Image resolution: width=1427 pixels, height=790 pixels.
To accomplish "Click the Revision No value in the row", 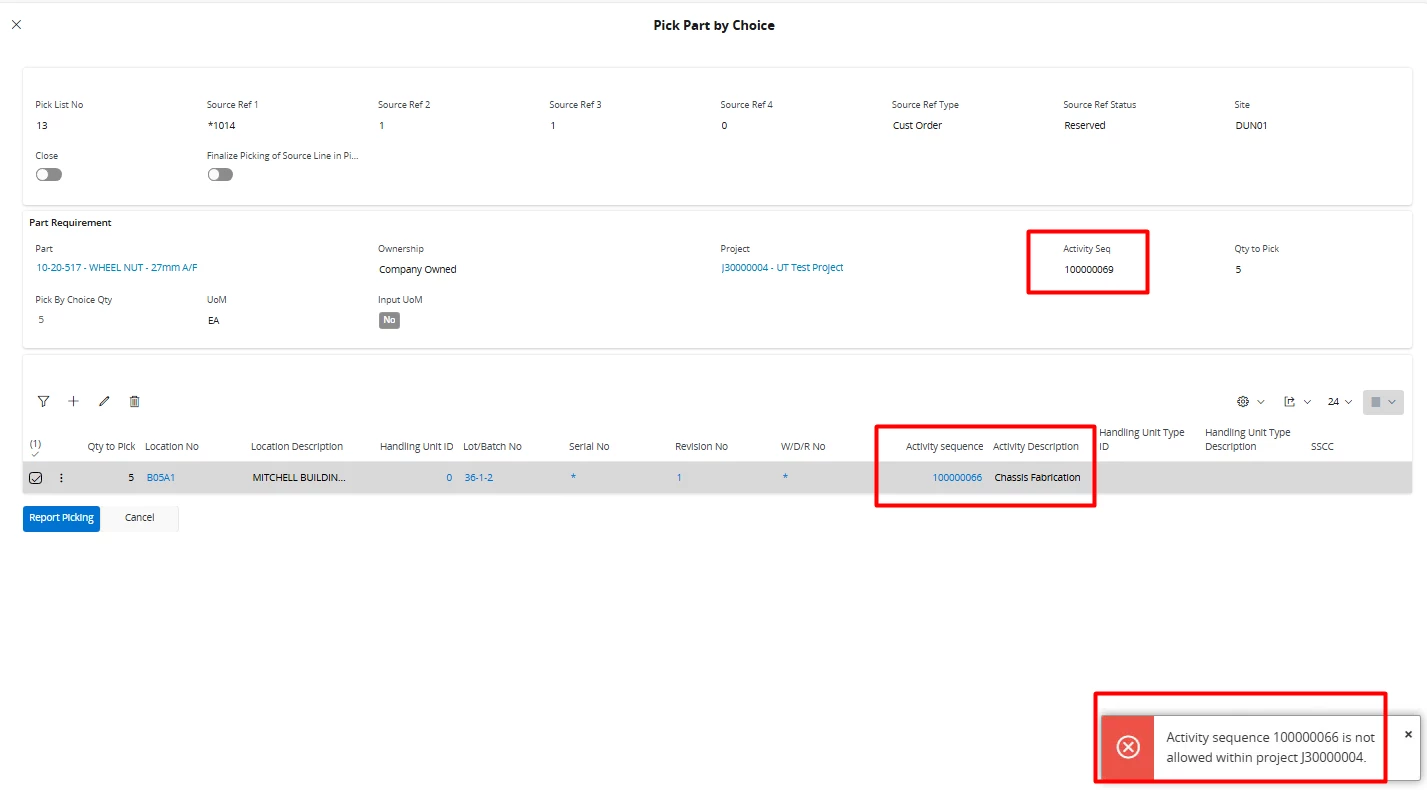I will (x=679, y=478).
